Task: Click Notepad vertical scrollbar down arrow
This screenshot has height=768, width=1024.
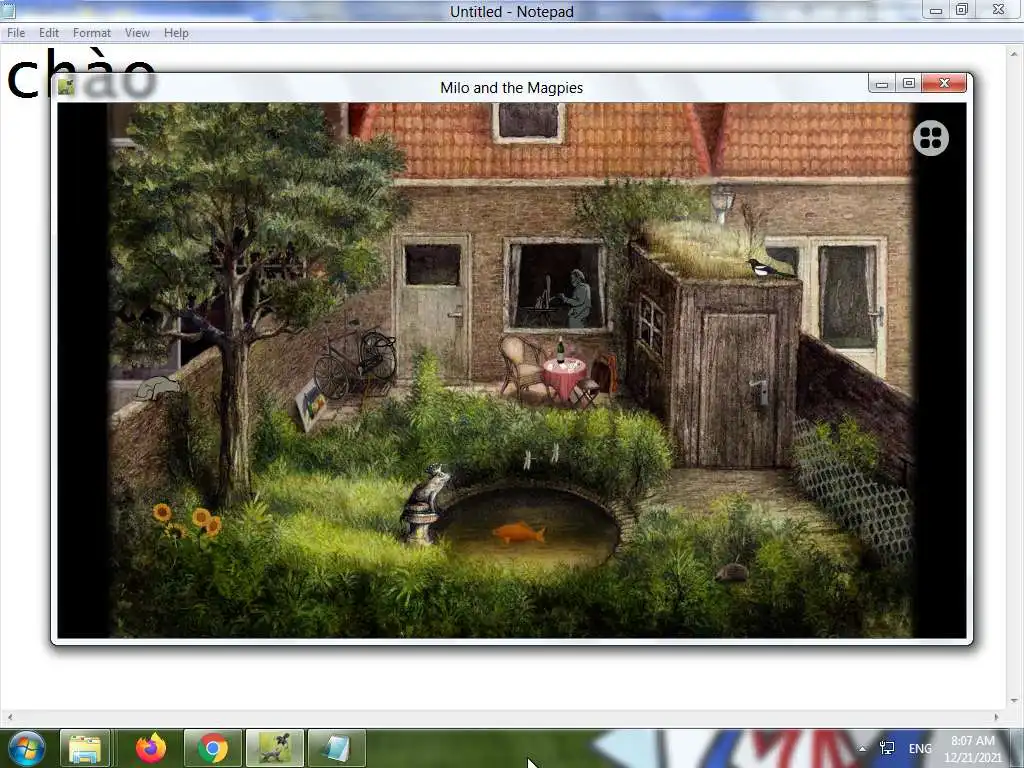Action: tap(1014, 701)
